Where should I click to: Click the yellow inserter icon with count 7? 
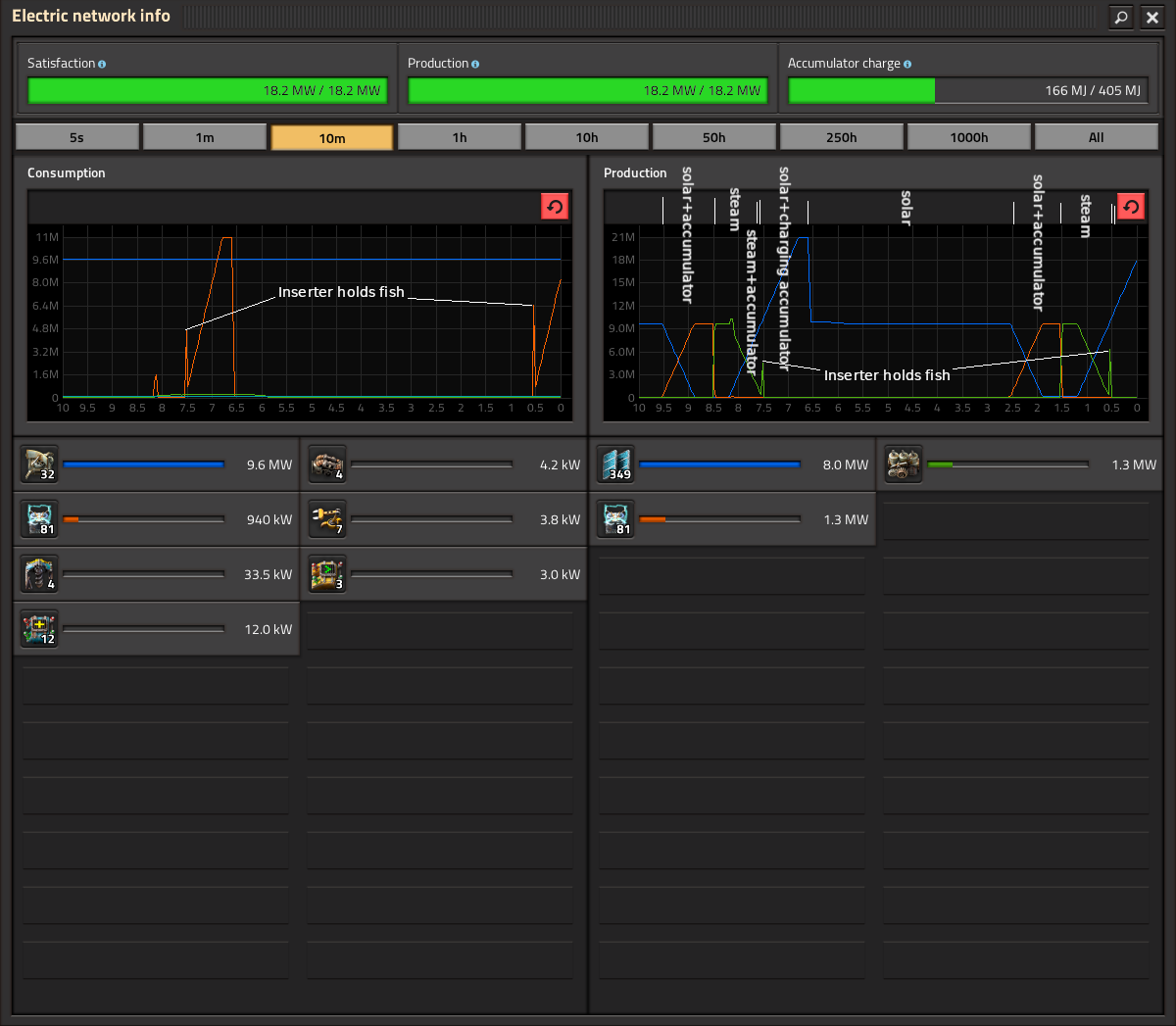tap(327, 519)
